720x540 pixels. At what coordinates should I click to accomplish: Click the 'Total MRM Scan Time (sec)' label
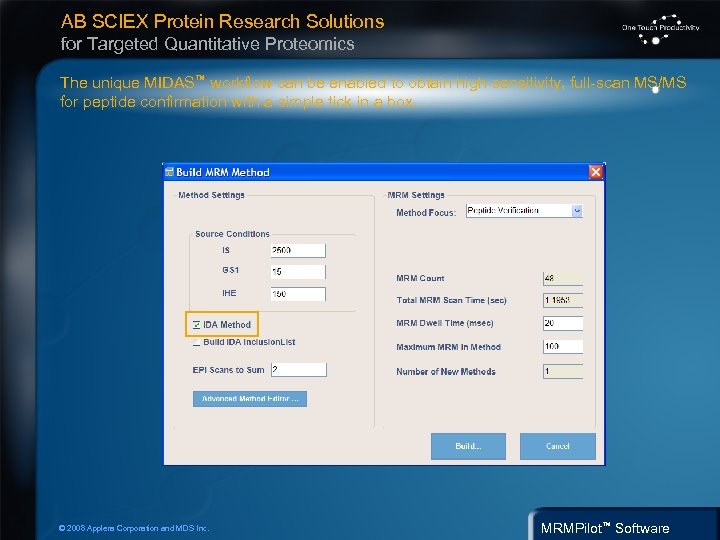(x=451, y=300)
